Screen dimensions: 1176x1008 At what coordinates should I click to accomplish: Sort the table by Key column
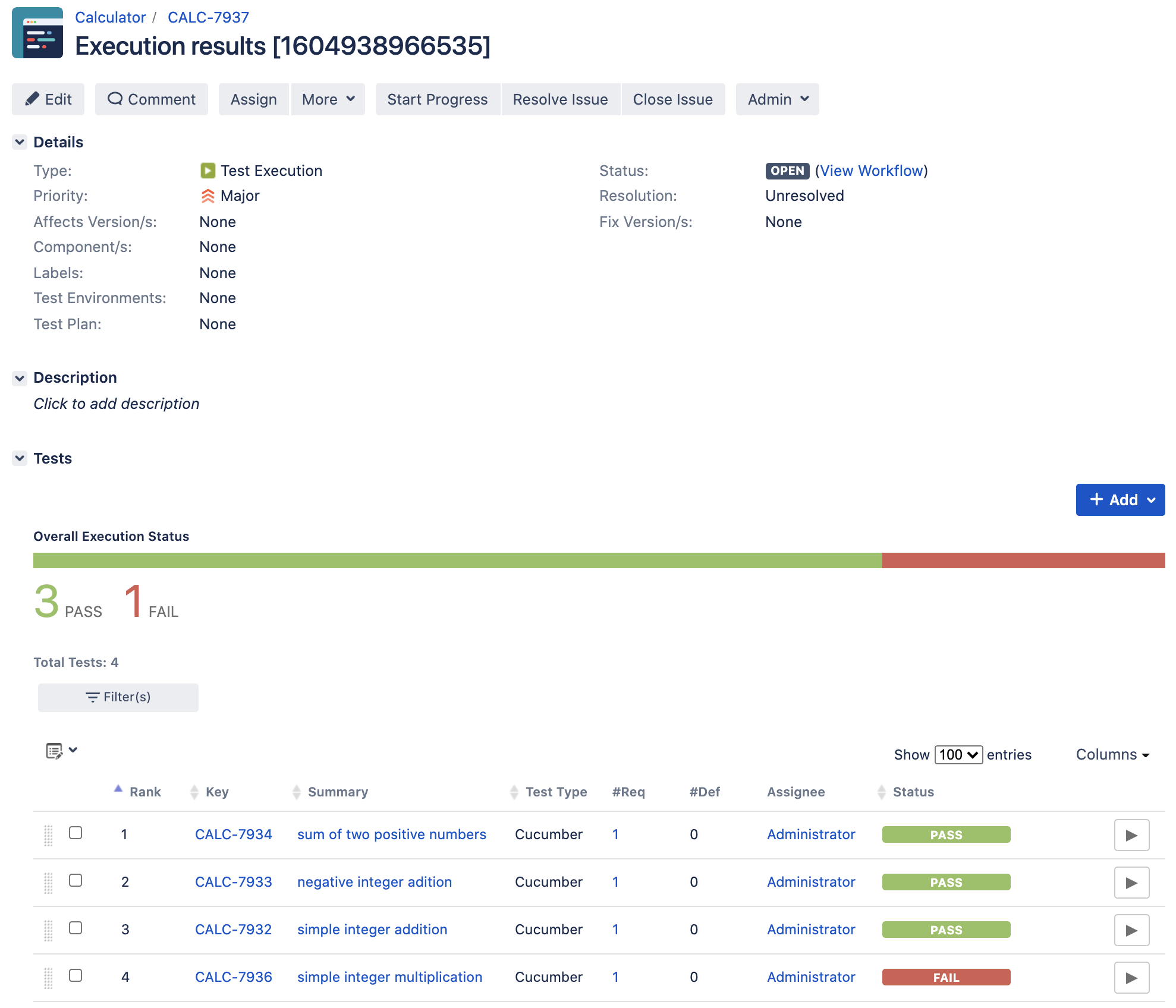point(194,792)
